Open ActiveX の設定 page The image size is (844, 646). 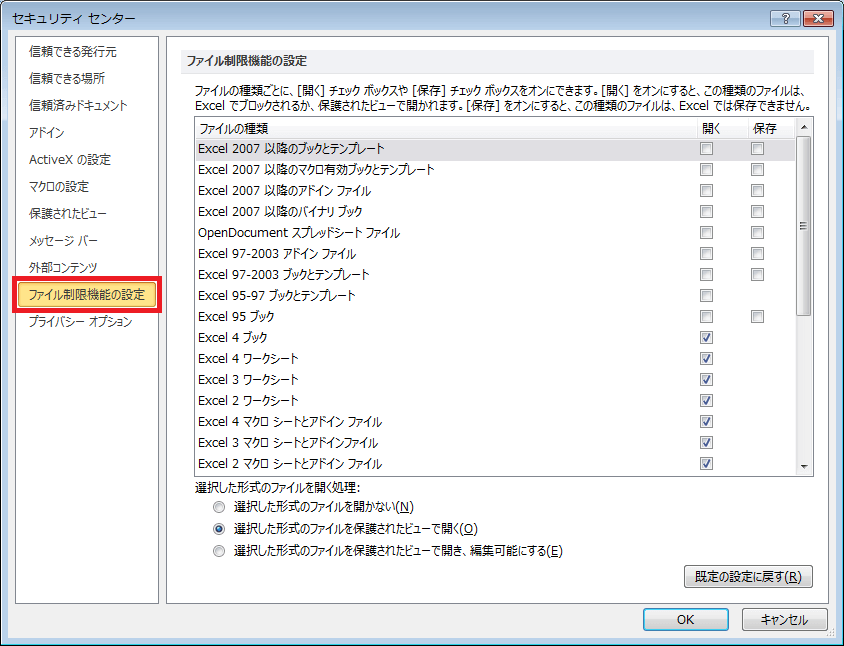pos(69,159)
